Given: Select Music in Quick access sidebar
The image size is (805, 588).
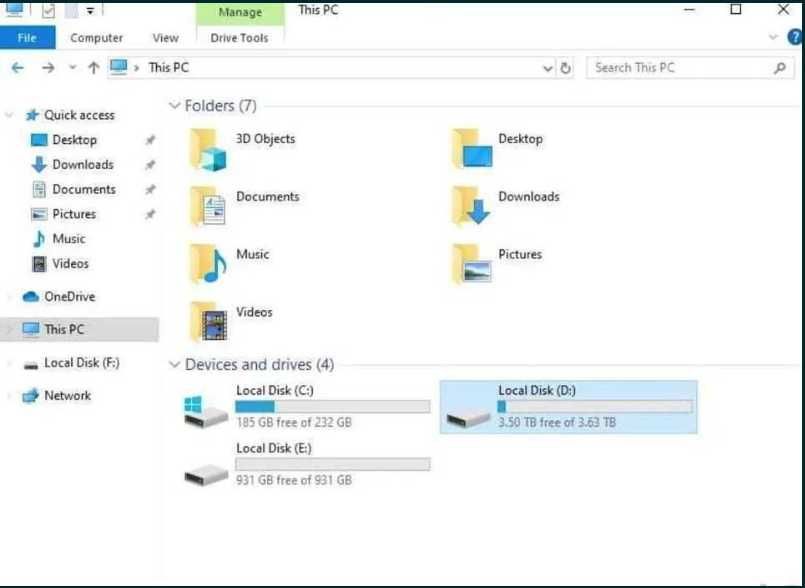Looking at the screenshot, I should [69, 239].
